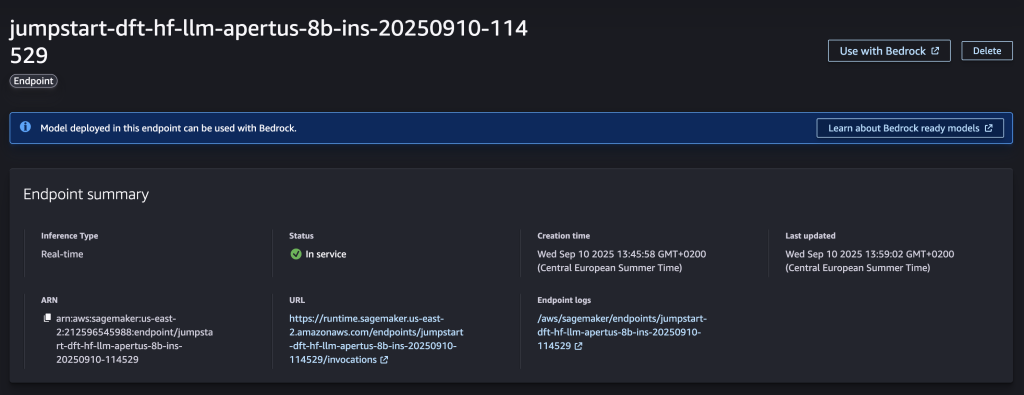Open Learn about Bedrock ready models
Viewport: 1024px width, 395px height.
(x=910, y=128)
